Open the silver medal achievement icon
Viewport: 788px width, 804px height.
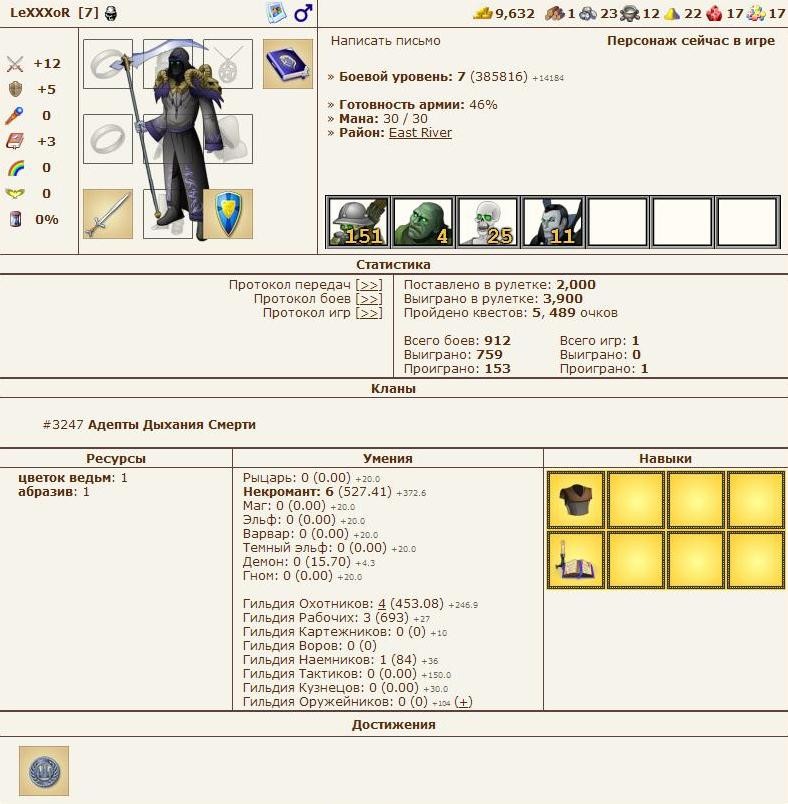pyautogui.click(x=44, y=770)
